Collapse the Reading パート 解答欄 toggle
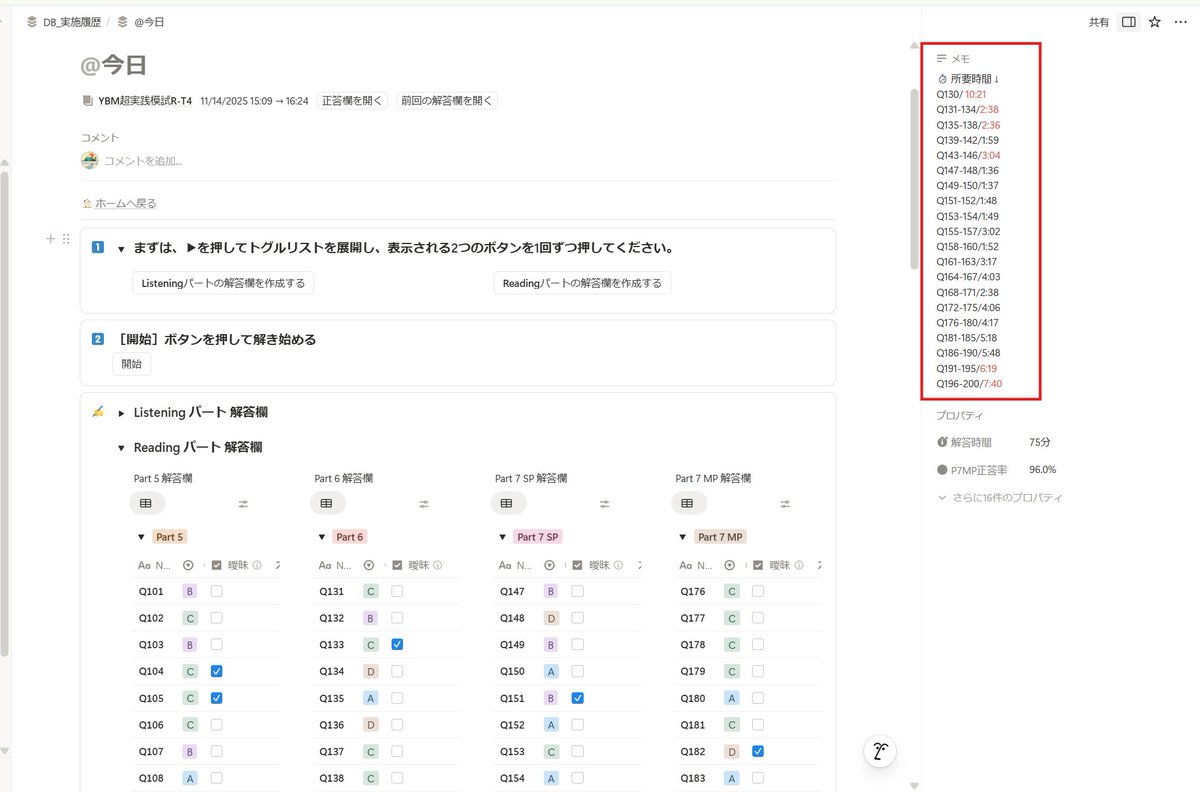This screenshot has width=1200, height=792. click(x=120, y=447)
